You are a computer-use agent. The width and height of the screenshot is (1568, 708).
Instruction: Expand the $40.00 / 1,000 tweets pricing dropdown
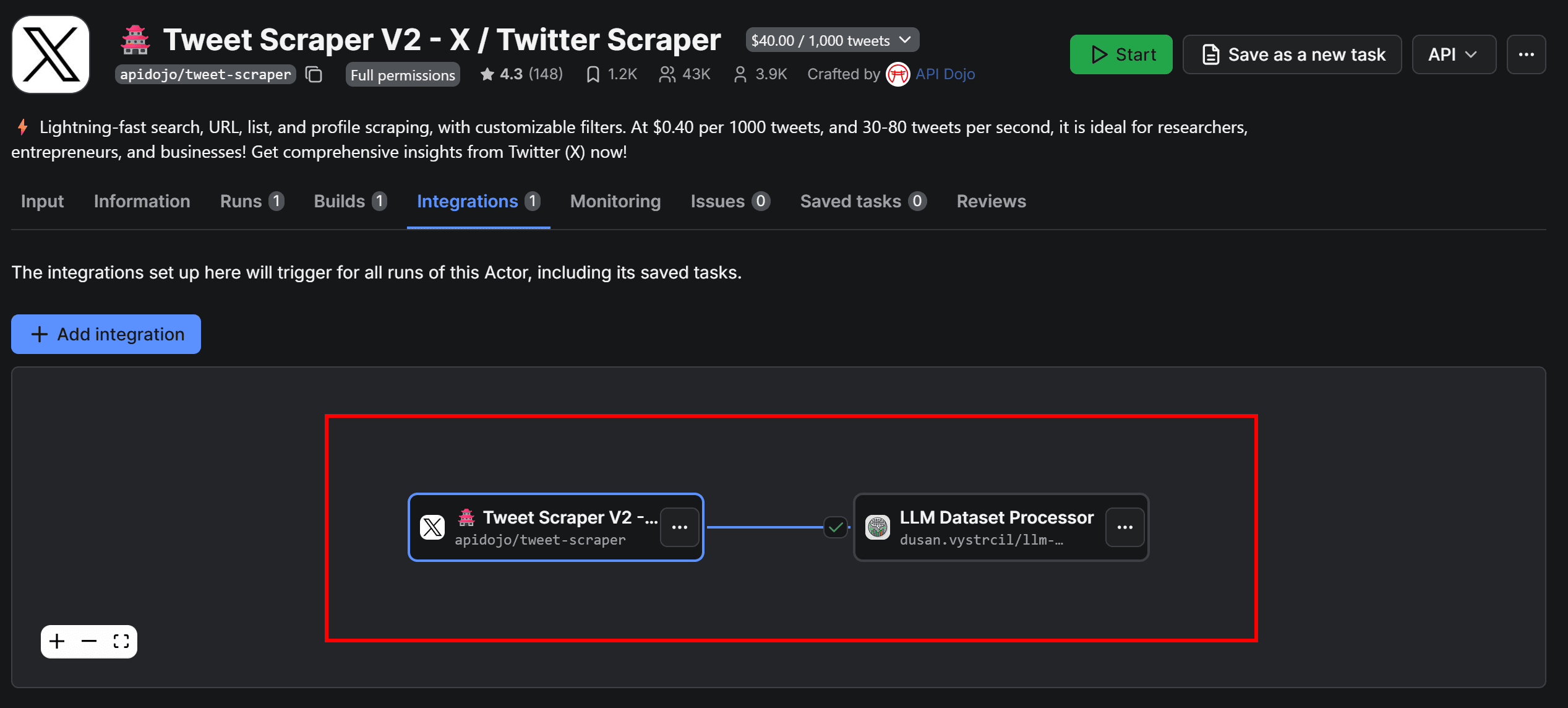coord(832,40)
